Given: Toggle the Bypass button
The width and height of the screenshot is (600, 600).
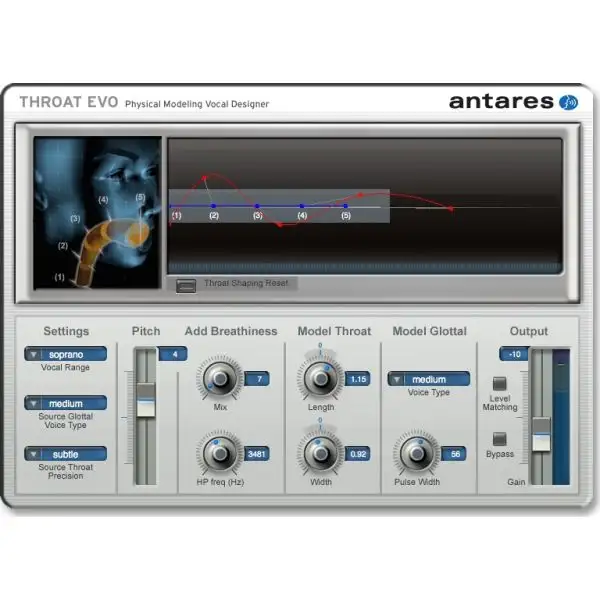Looking at the screenshot, I should click(499, 439).
